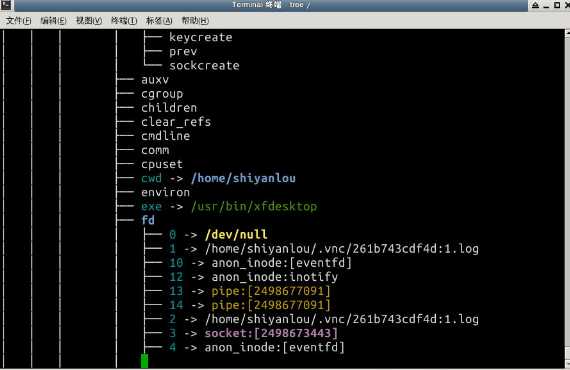Click 'socket:[2498673443]' text
The image size is (570, 370).
tap(271, 333)
